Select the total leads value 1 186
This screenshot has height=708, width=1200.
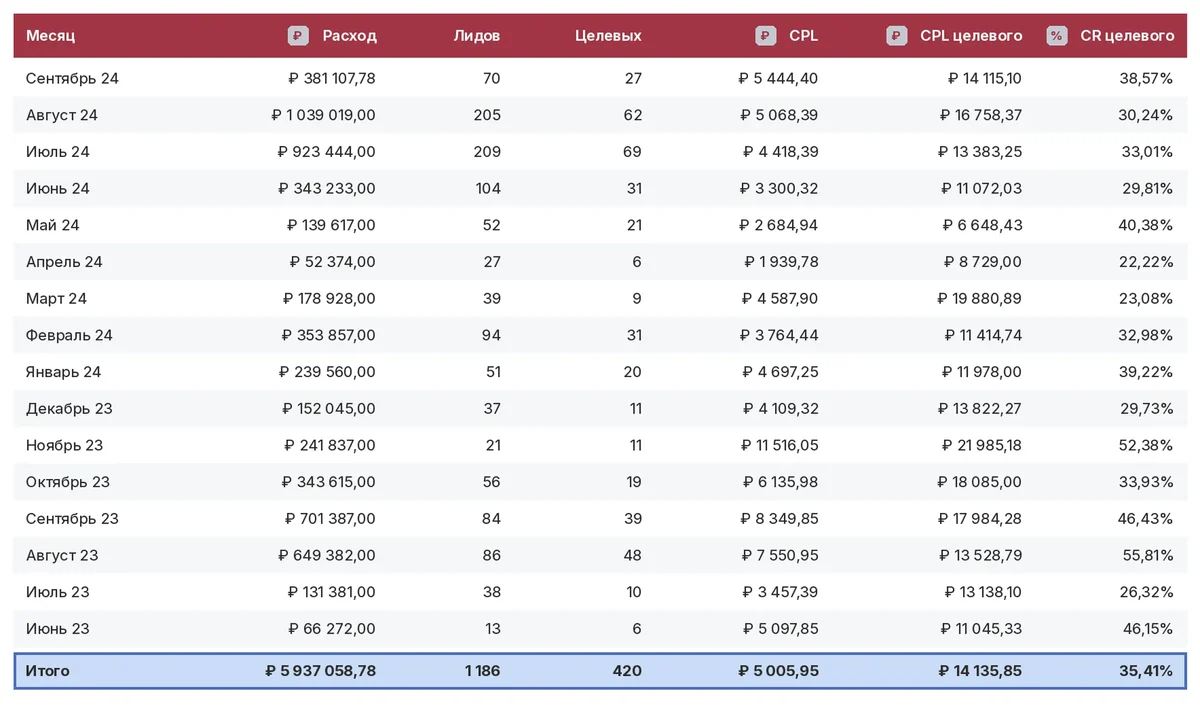483,671
